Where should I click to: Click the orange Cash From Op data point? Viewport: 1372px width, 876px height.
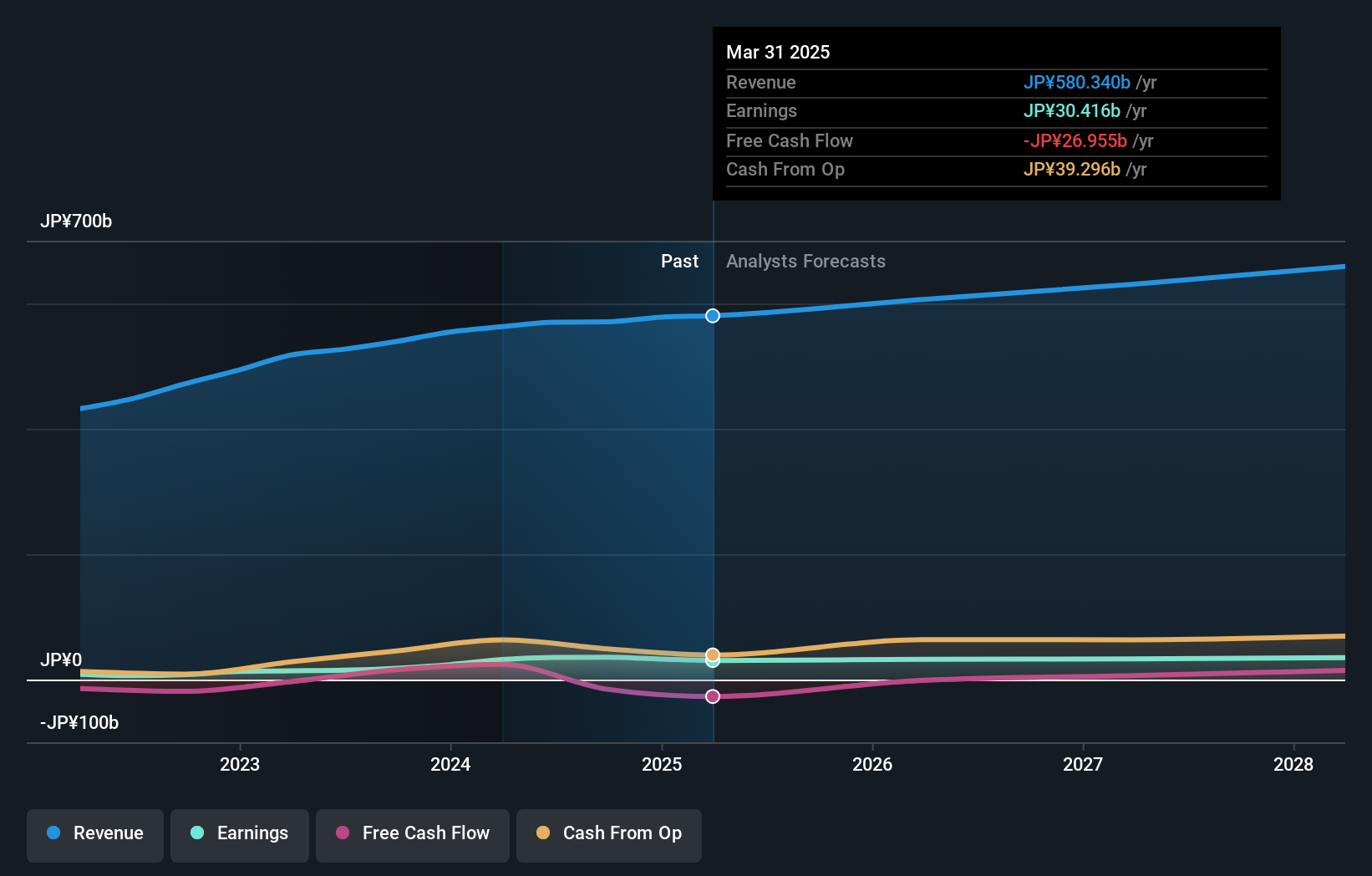click(x=713, y=654)
